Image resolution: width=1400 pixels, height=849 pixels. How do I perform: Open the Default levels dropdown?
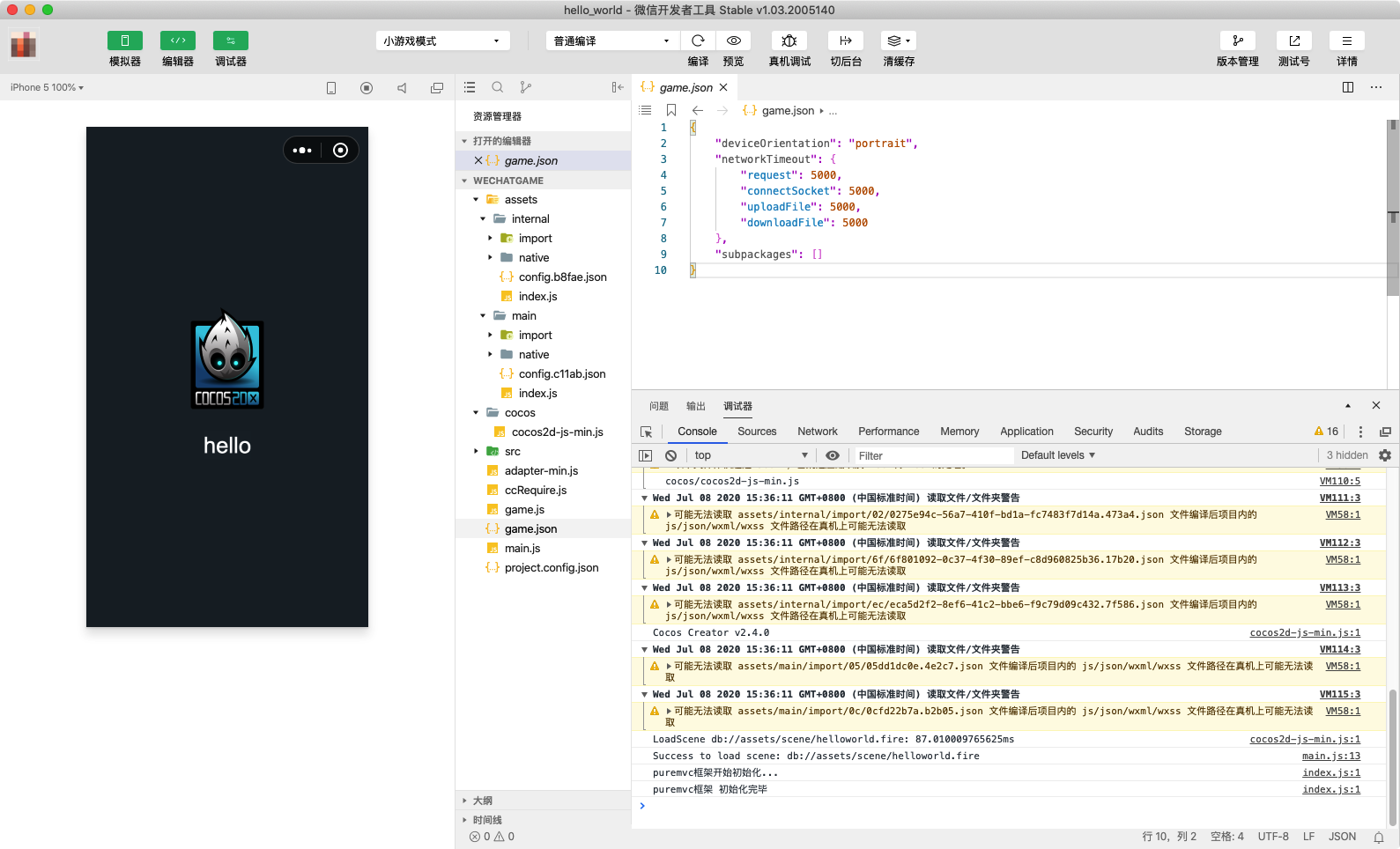point(1057,455)
